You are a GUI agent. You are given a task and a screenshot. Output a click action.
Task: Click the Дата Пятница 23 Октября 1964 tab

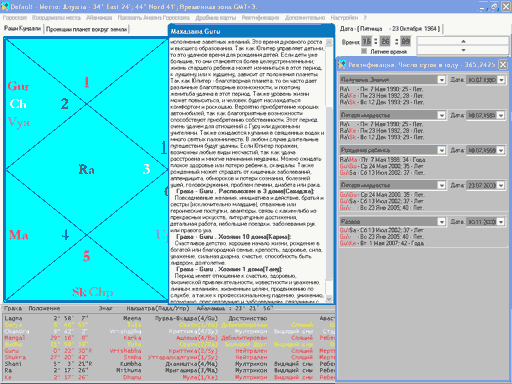(390, 29)
